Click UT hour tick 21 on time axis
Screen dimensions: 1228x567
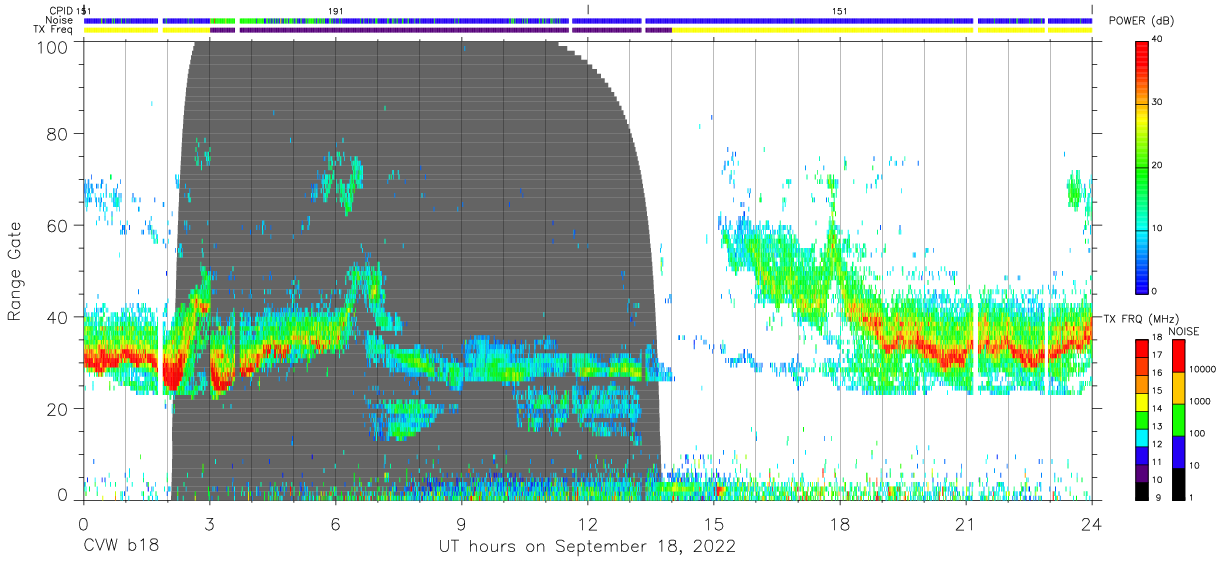tap(966, 522)
